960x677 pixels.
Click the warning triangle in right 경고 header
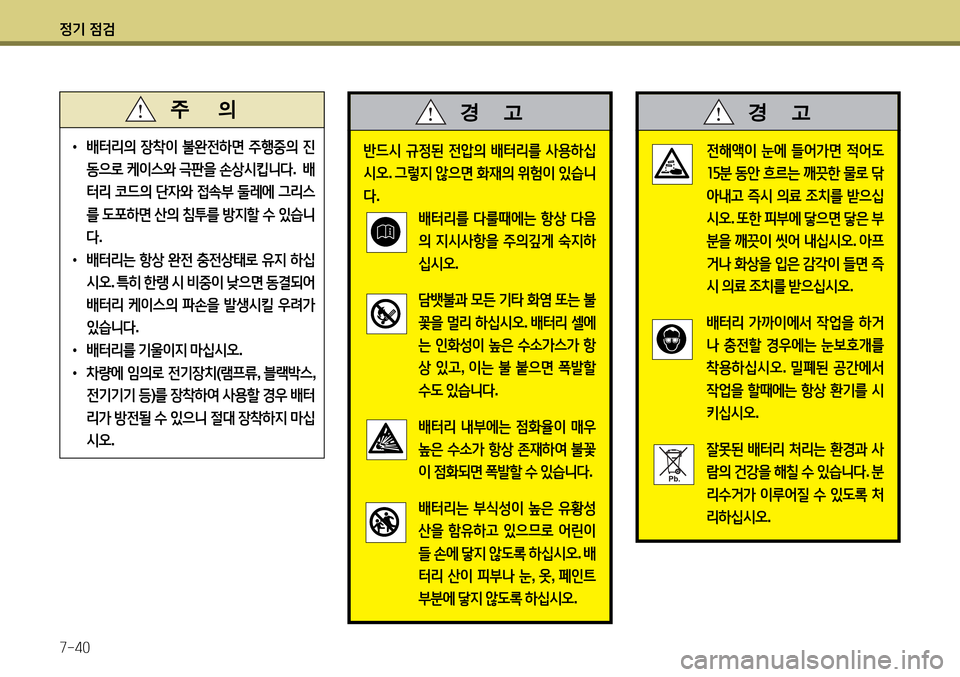click(x=719, y=112)
